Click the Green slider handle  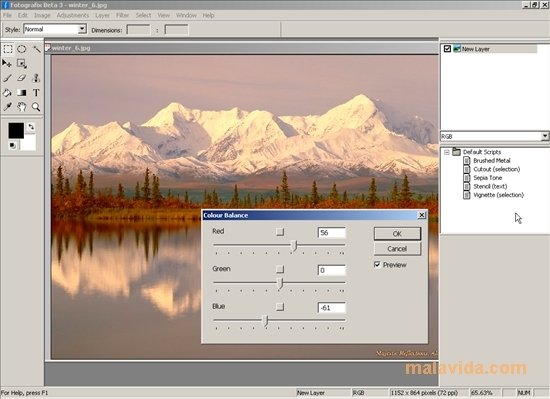[x=280, y=283]
